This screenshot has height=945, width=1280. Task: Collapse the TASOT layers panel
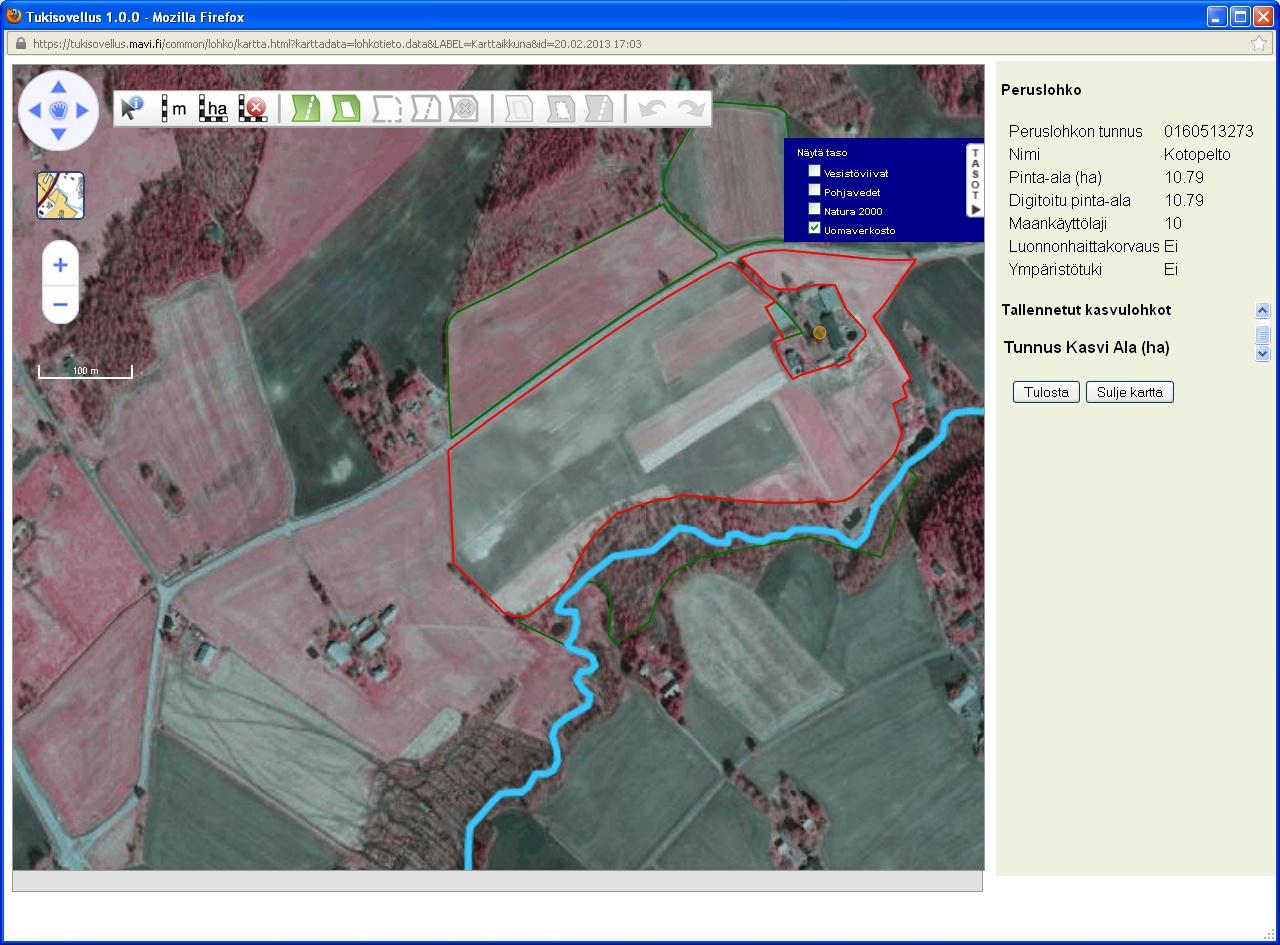[975, 180]
